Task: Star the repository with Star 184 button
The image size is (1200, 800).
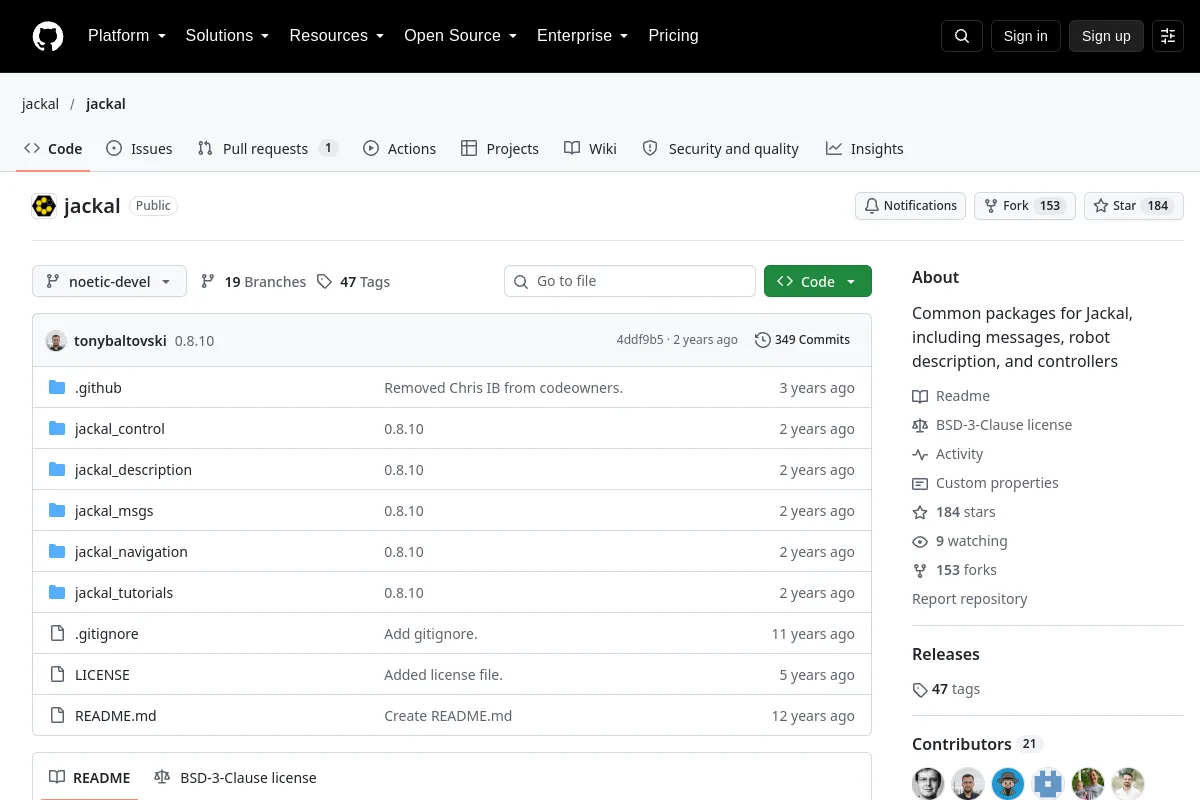Action: 1134,206
